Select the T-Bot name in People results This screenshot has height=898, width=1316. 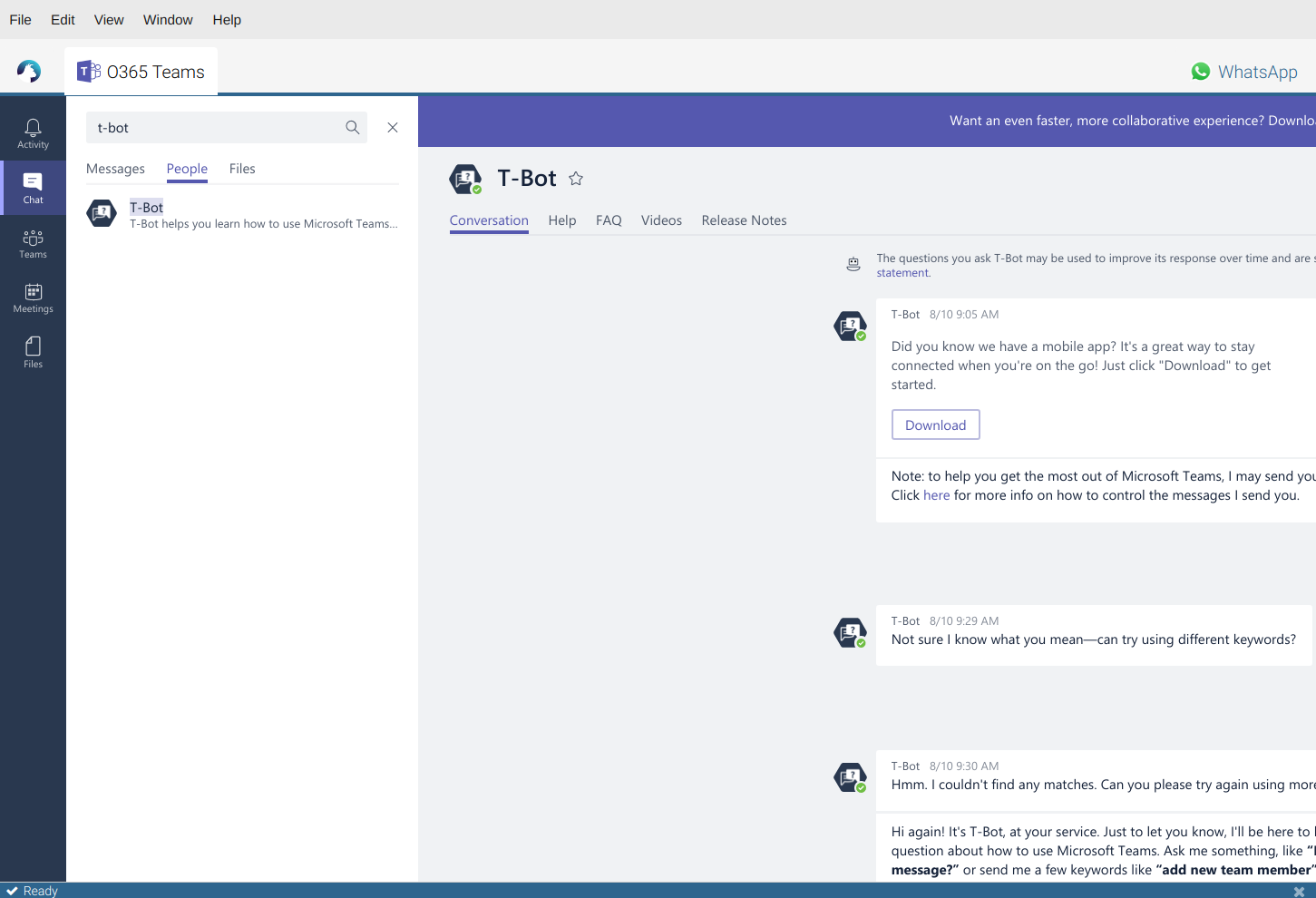146,207
